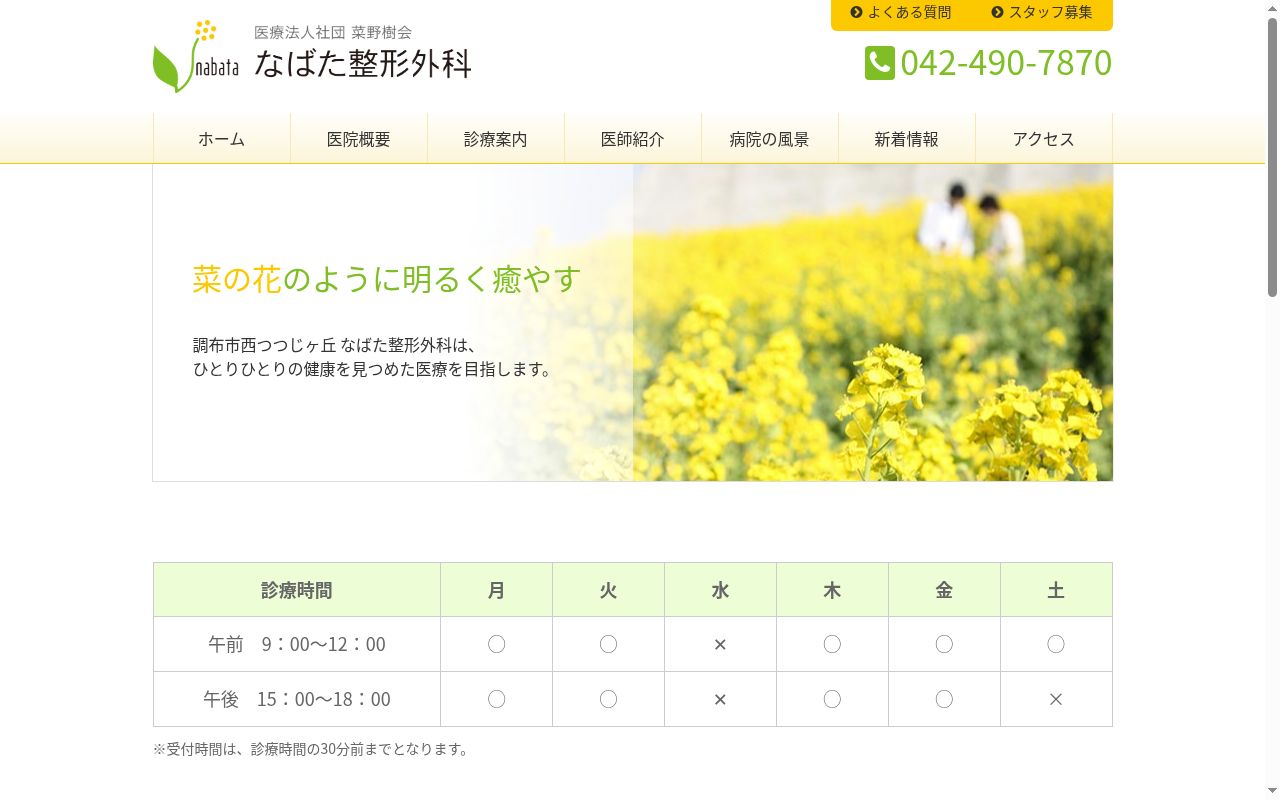The image size is (1280, 800).
Task: Click the 月 column header
Action: (x=497, y=590)
